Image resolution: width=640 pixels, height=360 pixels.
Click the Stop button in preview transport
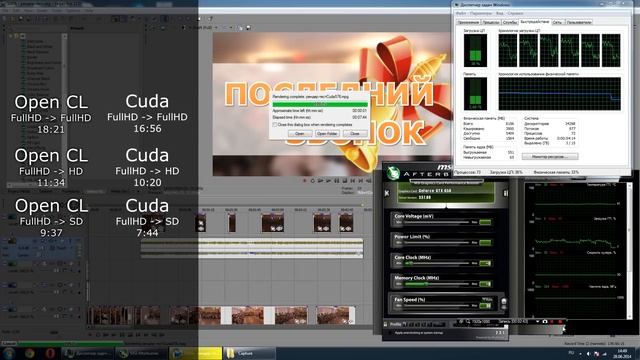point(345,180)
